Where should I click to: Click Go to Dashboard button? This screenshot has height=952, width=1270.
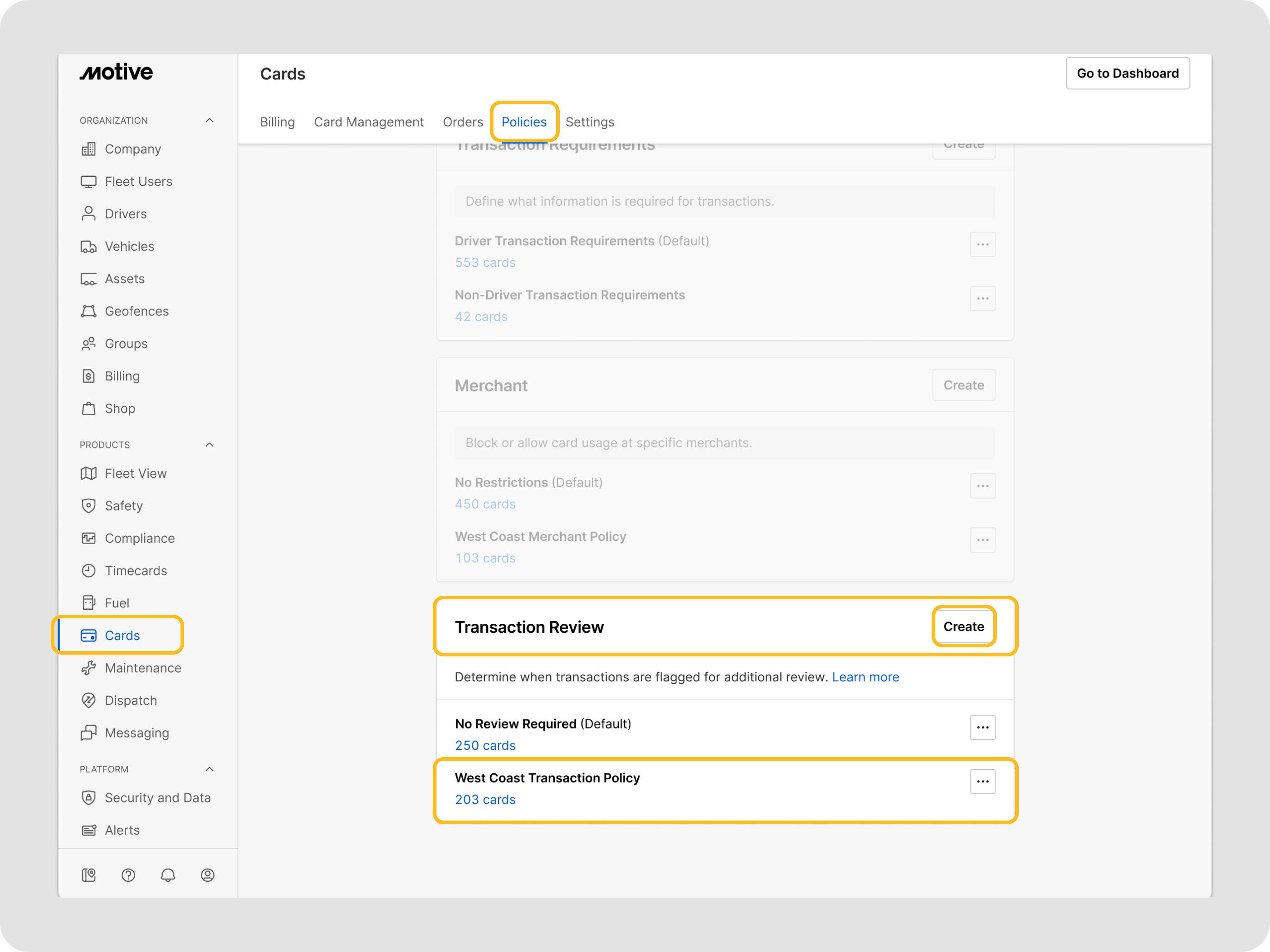(x=1127, y=73)
